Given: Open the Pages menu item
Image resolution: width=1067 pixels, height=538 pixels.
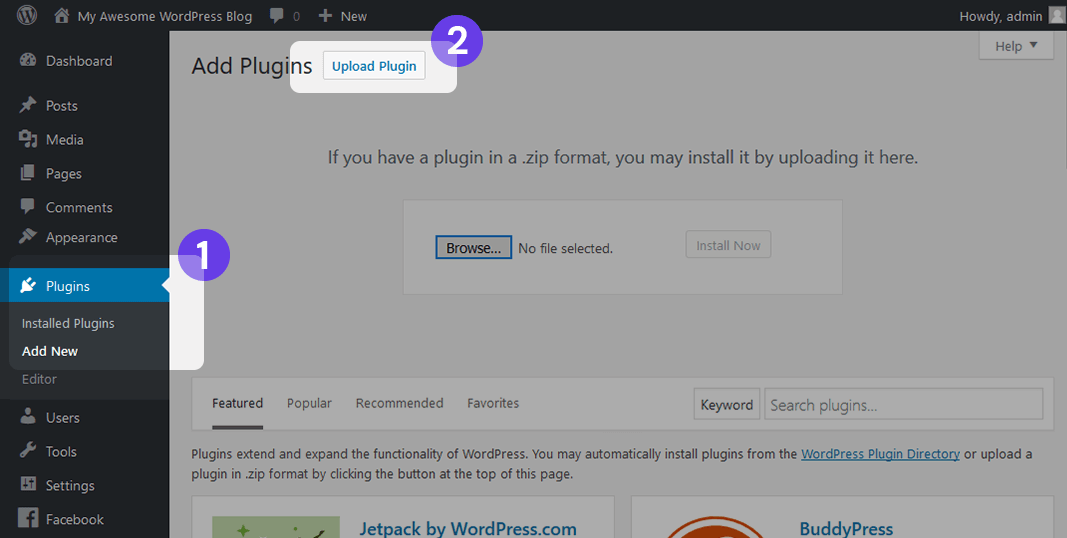Looking at the screenshot, I should click(64, 173).
